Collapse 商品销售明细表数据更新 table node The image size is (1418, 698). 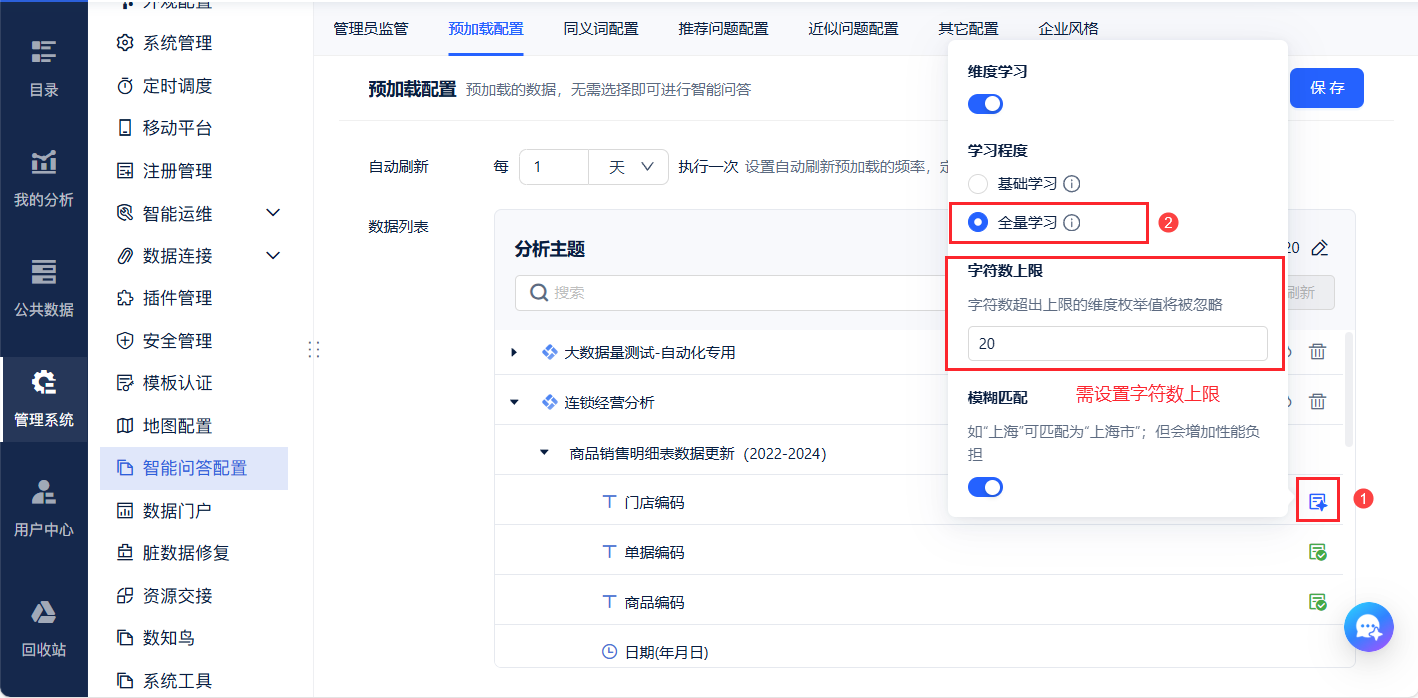(545, 453)
